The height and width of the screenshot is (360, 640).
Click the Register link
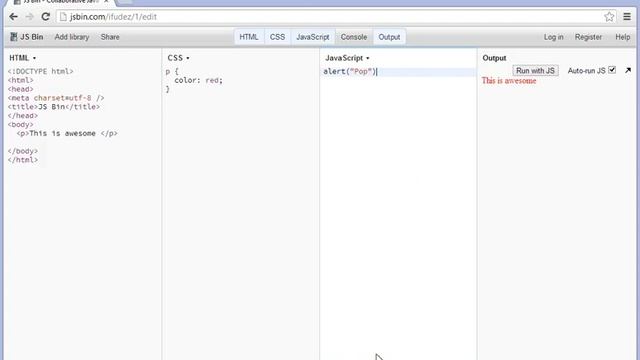click(x=588, y=37)
